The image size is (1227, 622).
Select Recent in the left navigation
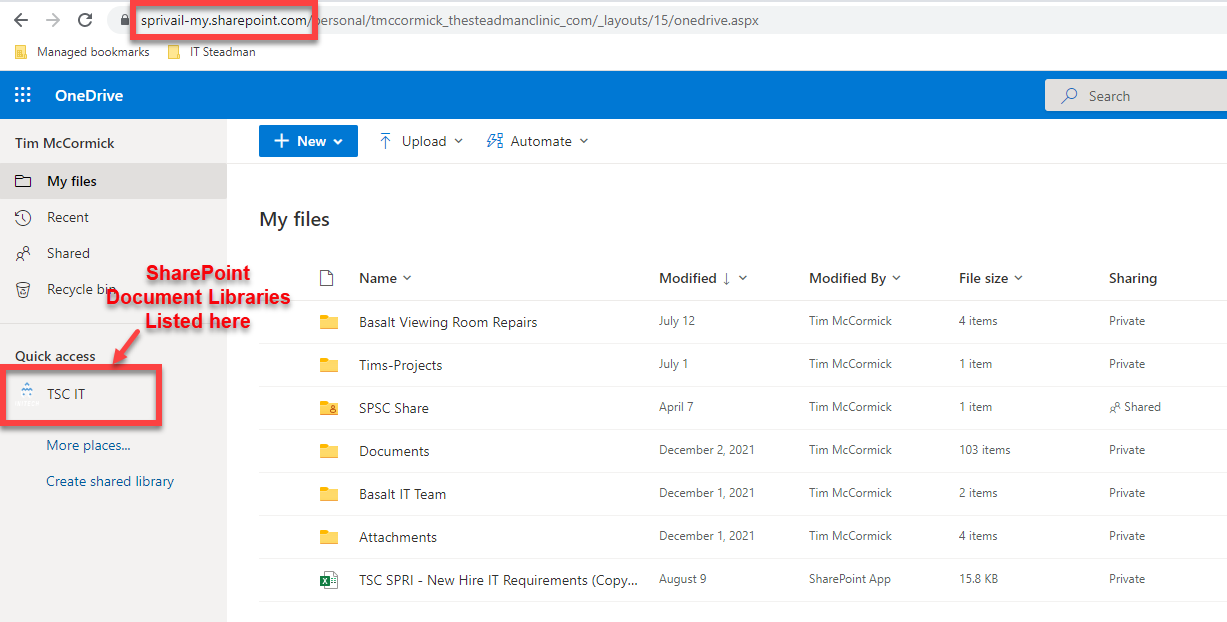point(67,217)
